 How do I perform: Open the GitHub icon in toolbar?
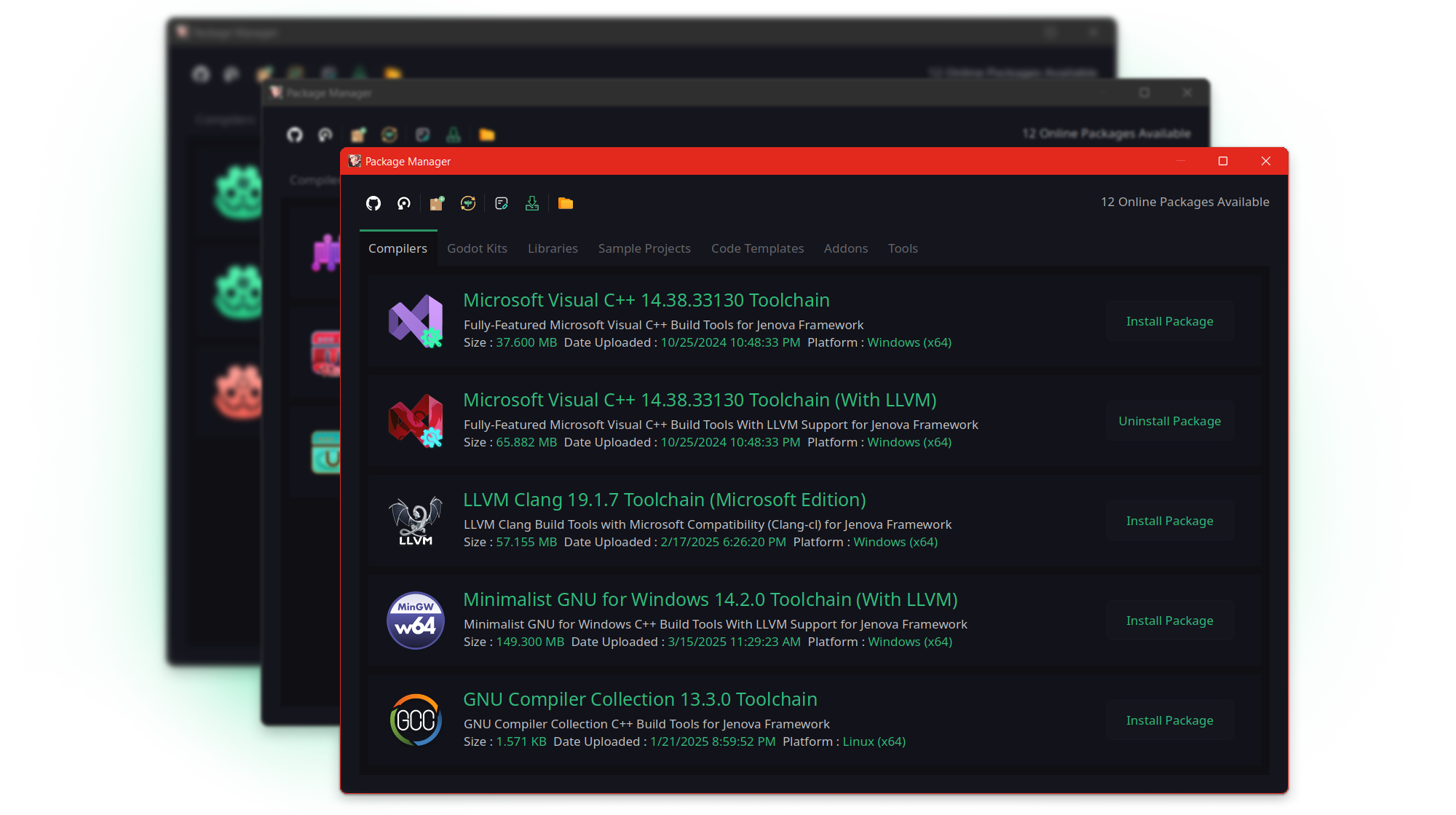click(x=373, y=203)
